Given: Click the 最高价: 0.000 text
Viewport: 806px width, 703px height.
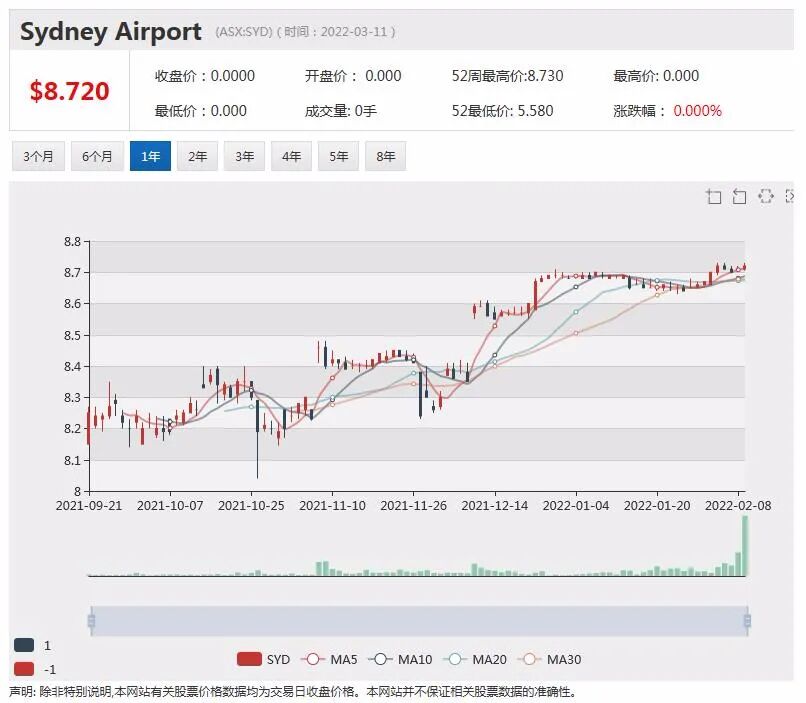Looking at the screenshot, I should [x=656, y=76].
